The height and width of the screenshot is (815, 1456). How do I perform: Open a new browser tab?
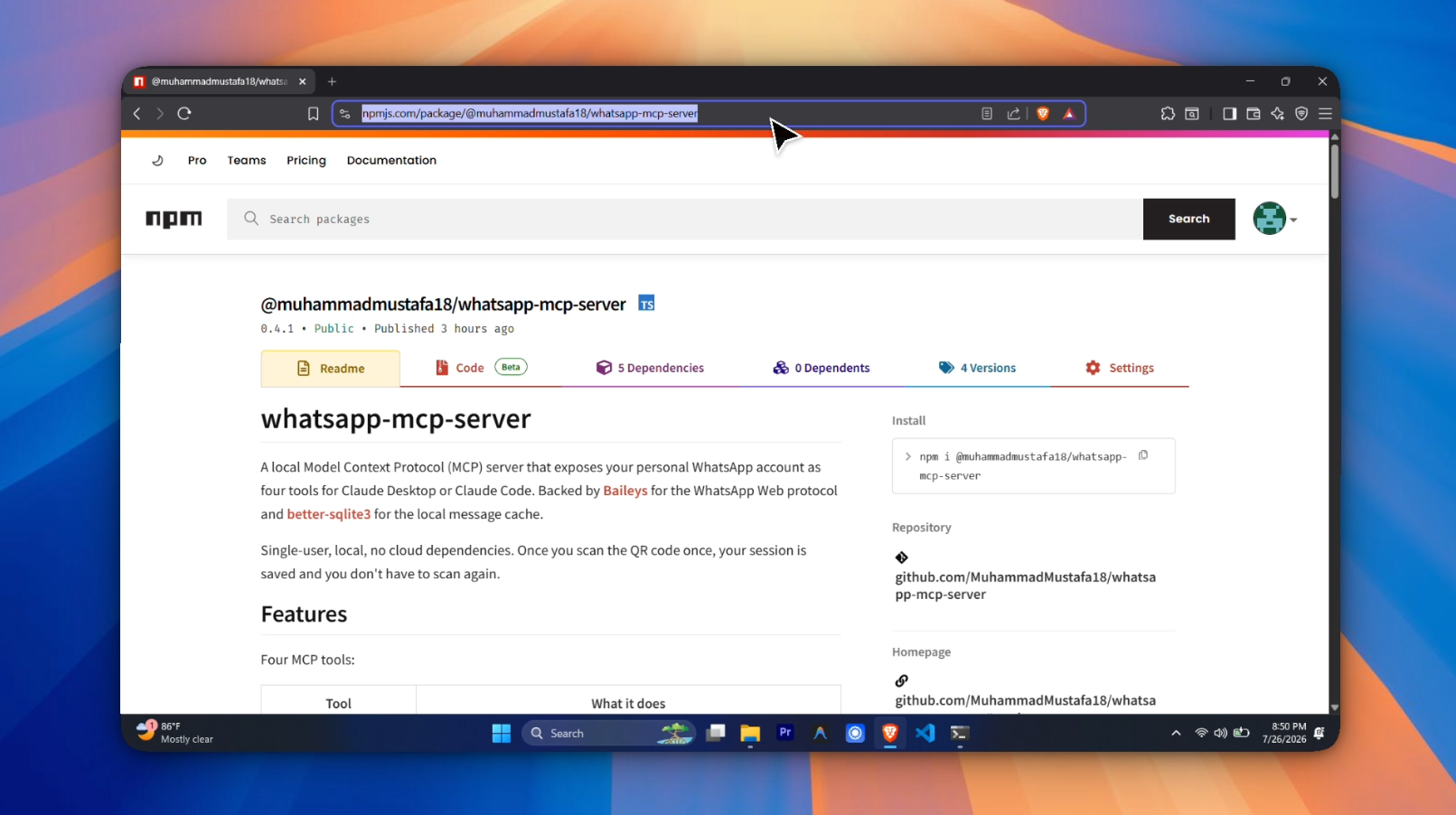333,81
